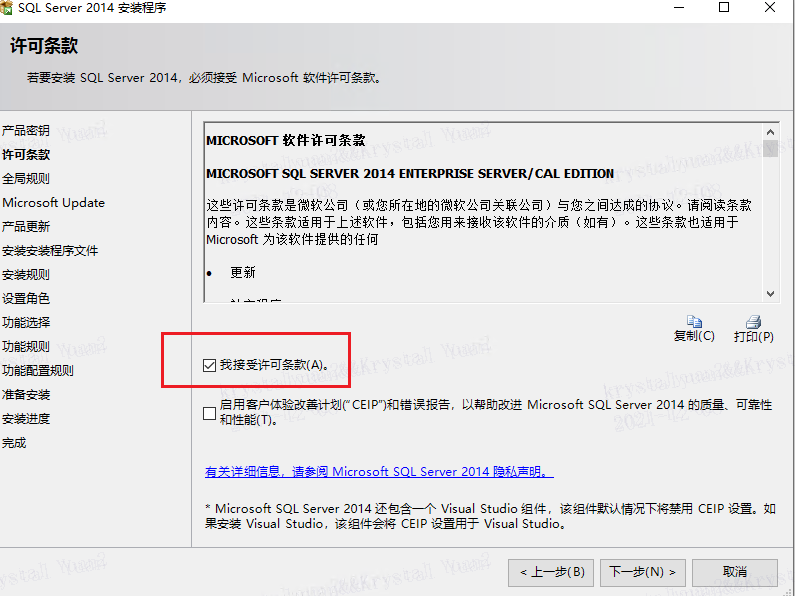
Task: Minimize the installer window
Action: [x=679, y=8]
